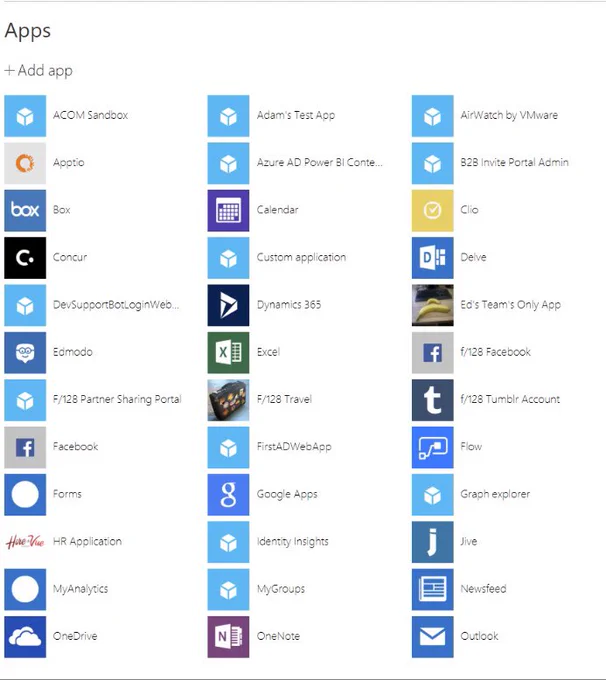Screen dimensions: 606x680
Task: Click the Edmodo app name
Action: [73, 352]
